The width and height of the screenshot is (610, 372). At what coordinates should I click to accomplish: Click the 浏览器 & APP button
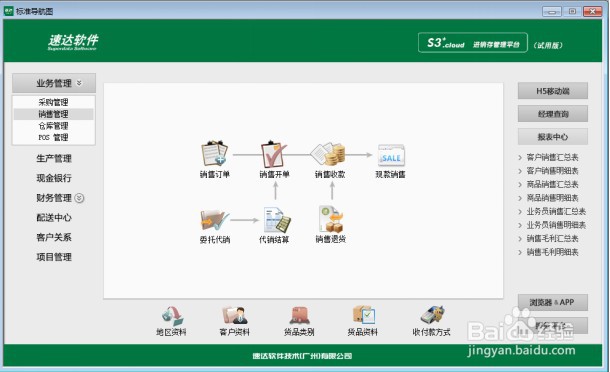(x=552, y=302)
